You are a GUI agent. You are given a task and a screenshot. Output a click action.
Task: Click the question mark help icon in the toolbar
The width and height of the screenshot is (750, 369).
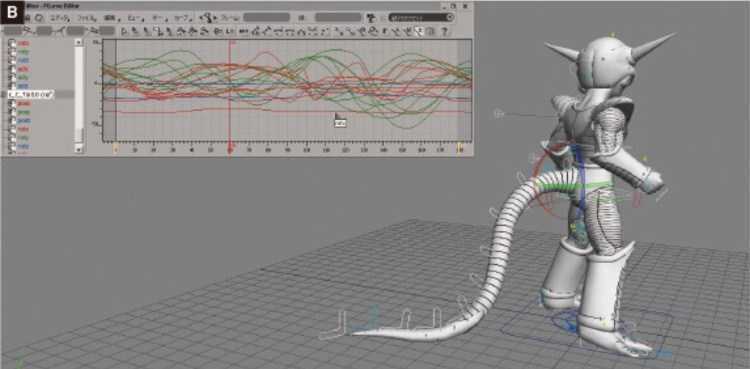pyautogui.click(x=444, y=32)
